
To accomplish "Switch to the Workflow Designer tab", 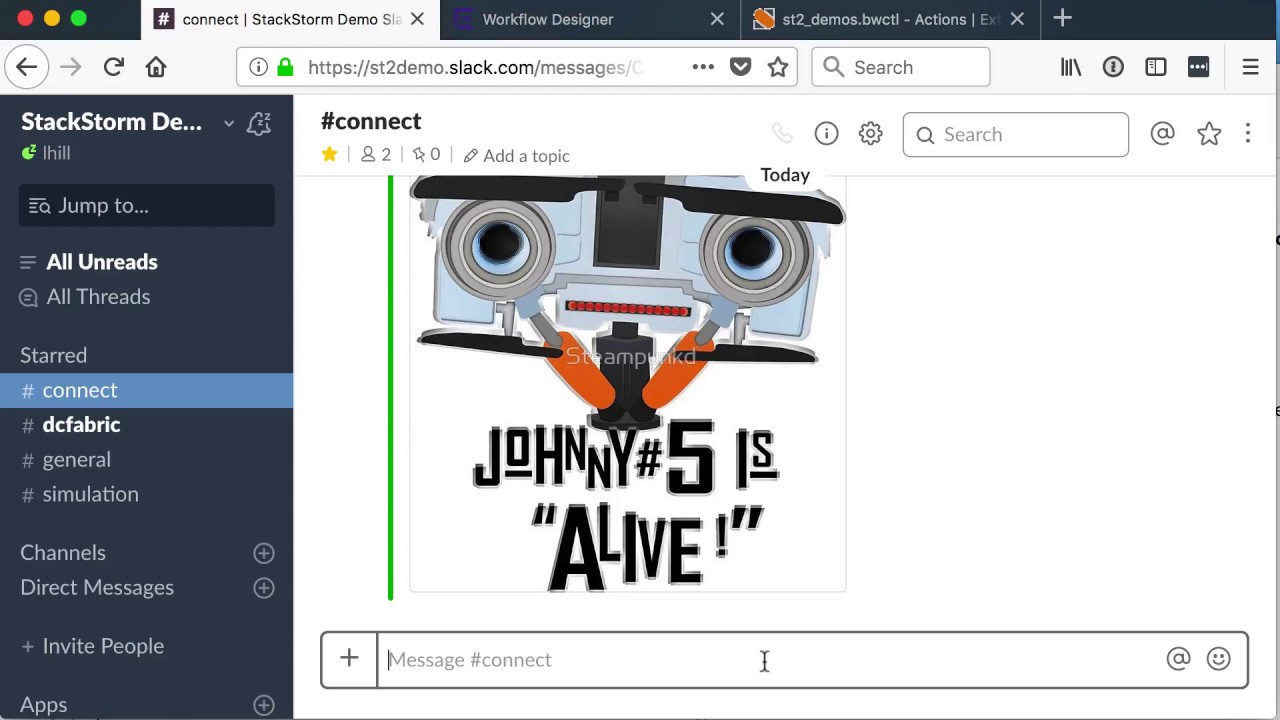I will 590,19.
